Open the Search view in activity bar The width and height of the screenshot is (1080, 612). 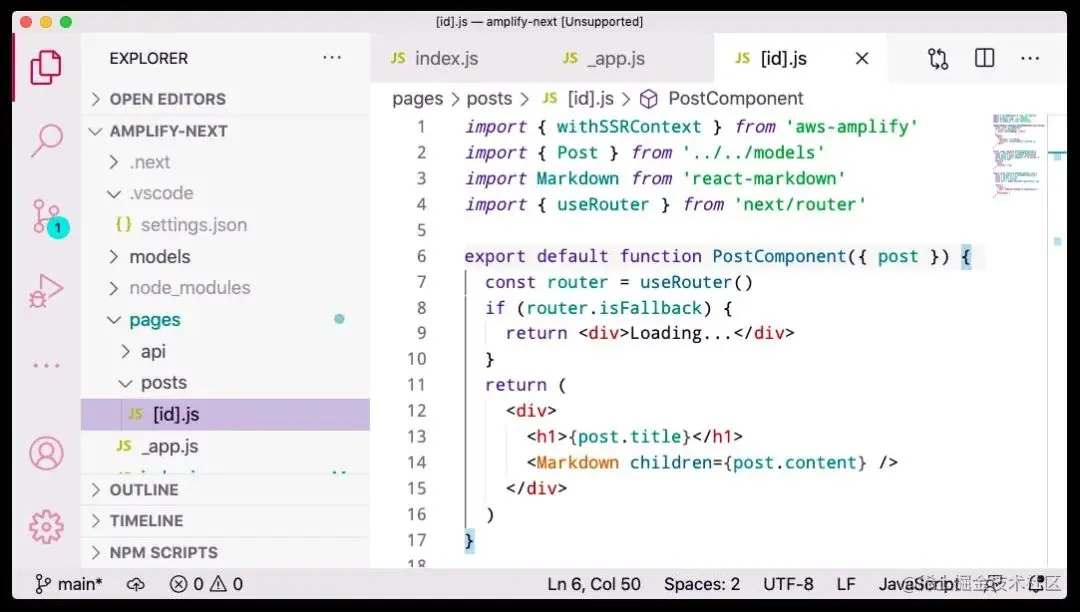coord(46,141)
